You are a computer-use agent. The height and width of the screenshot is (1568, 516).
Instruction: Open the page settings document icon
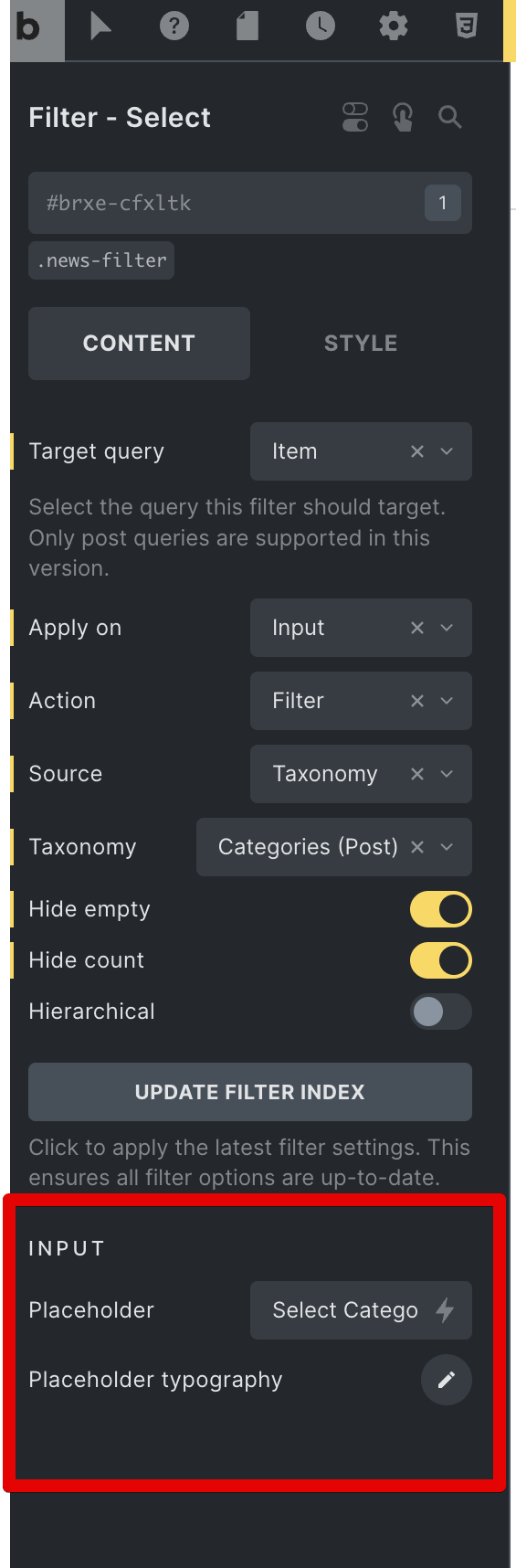247,26
